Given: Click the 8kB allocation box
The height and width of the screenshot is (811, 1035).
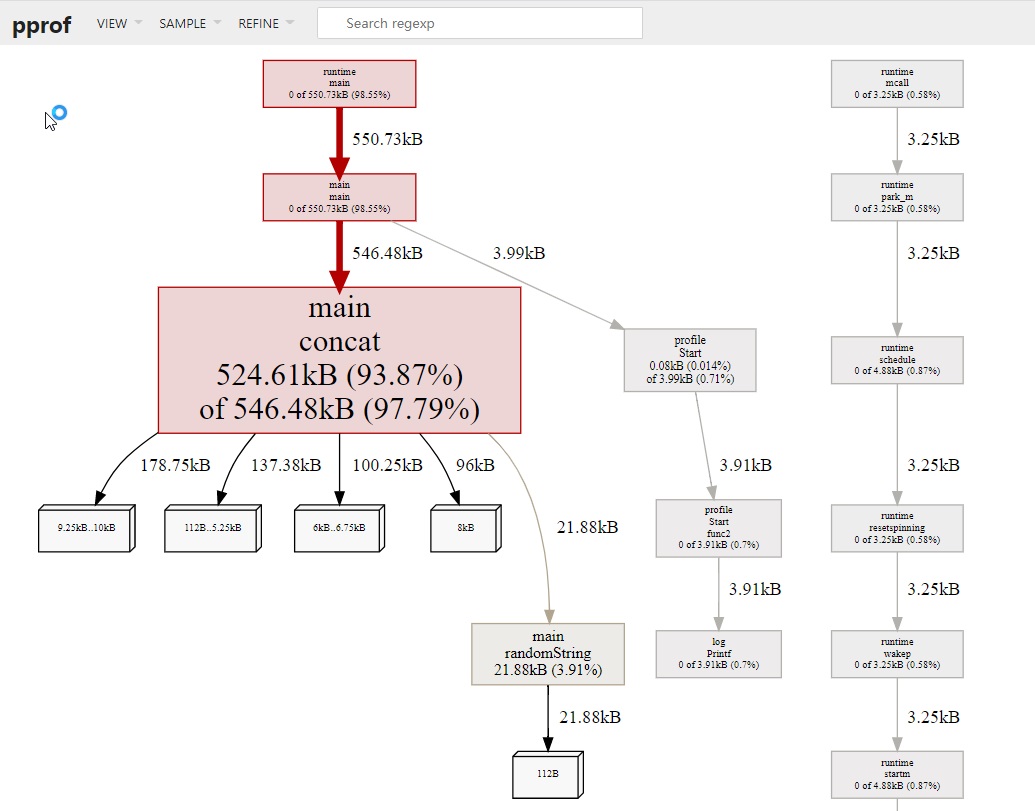Looking at the screenshot, I should click(465, 528).
